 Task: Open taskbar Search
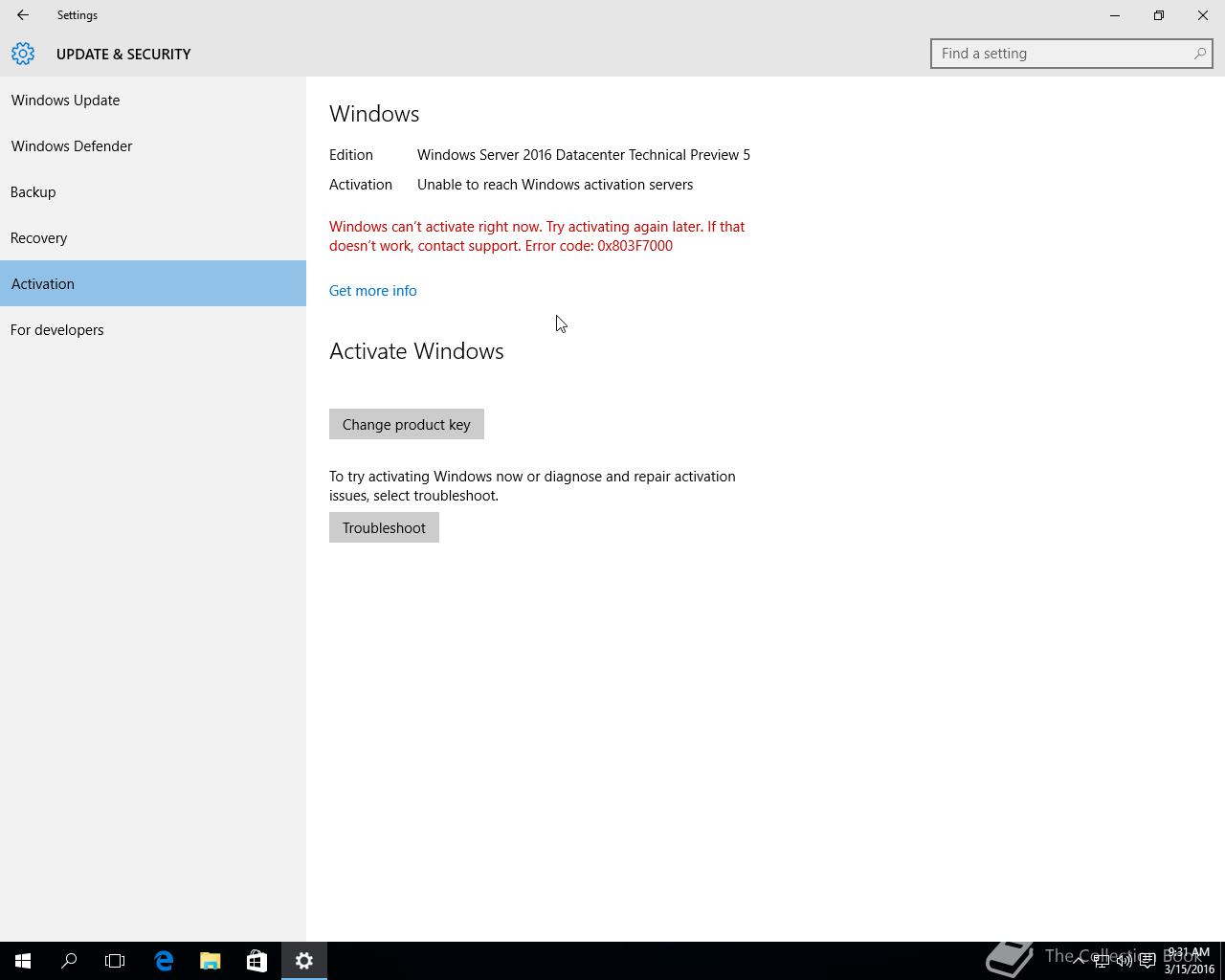[x=69, y=961]
